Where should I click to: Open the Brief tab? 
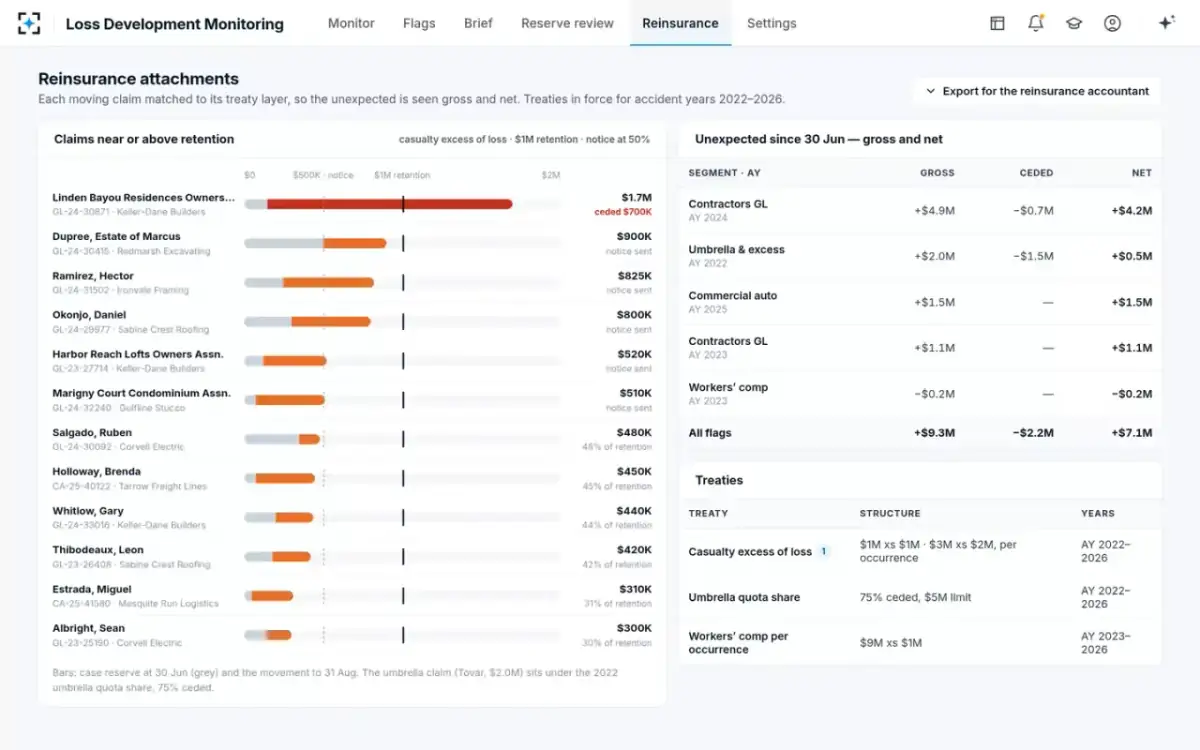tap(478, 23)
